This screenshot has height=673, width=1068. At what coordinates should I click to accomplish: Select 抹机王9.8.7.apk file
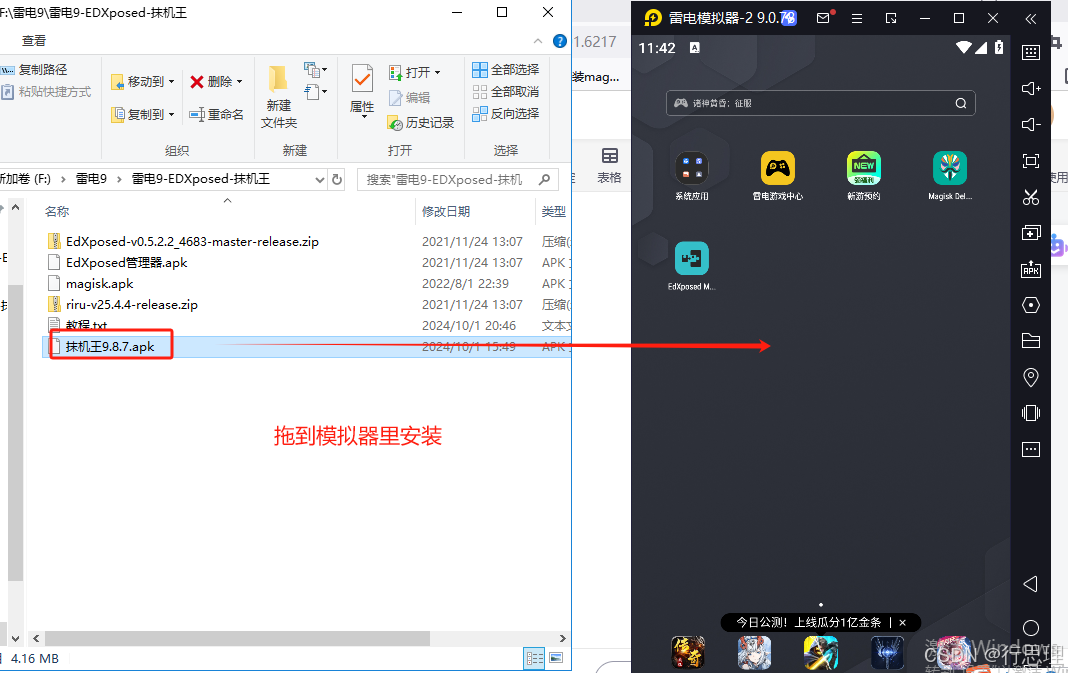[x=111, y=347]
